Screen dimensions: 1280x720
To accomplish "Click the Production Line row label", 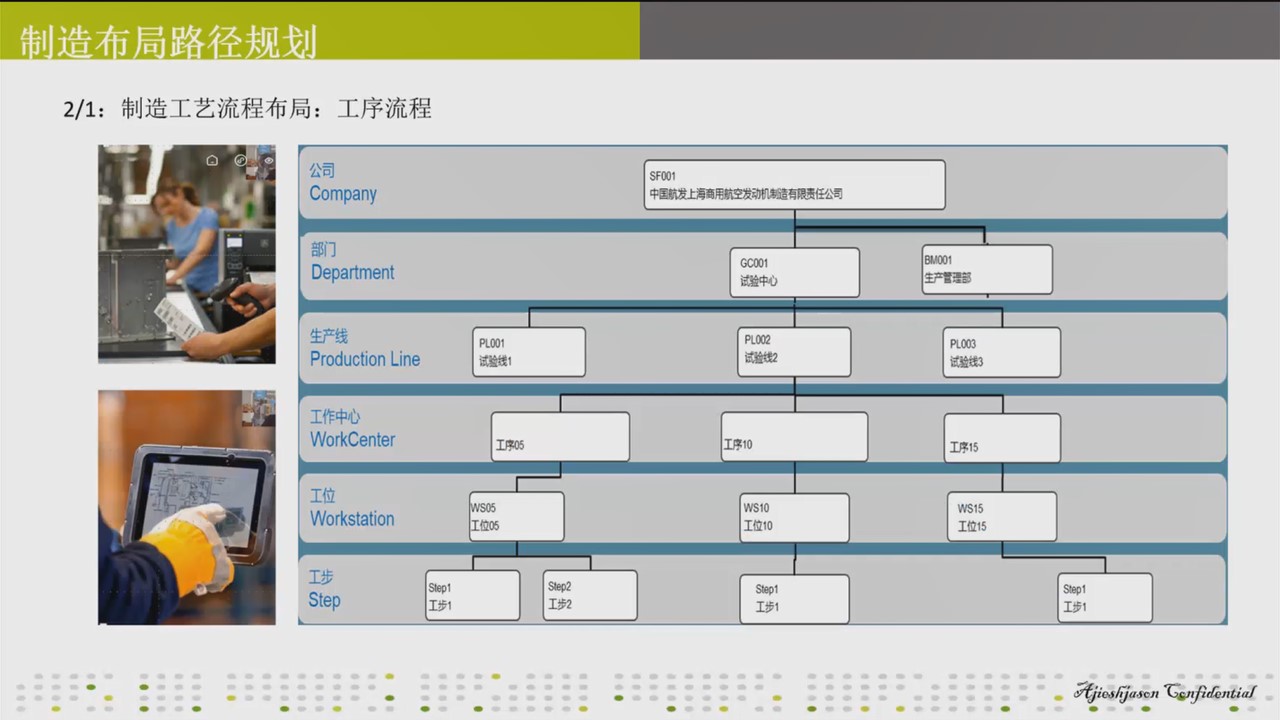I will [x=364, y=349].
